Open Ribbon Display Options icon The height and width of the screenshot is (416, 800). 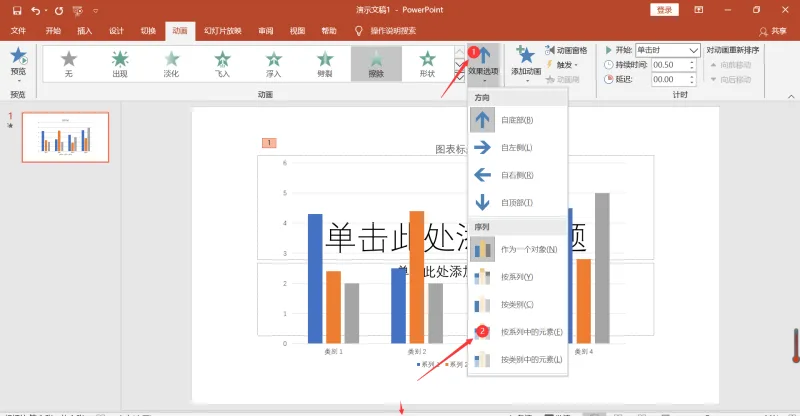[x=698, y=10]
